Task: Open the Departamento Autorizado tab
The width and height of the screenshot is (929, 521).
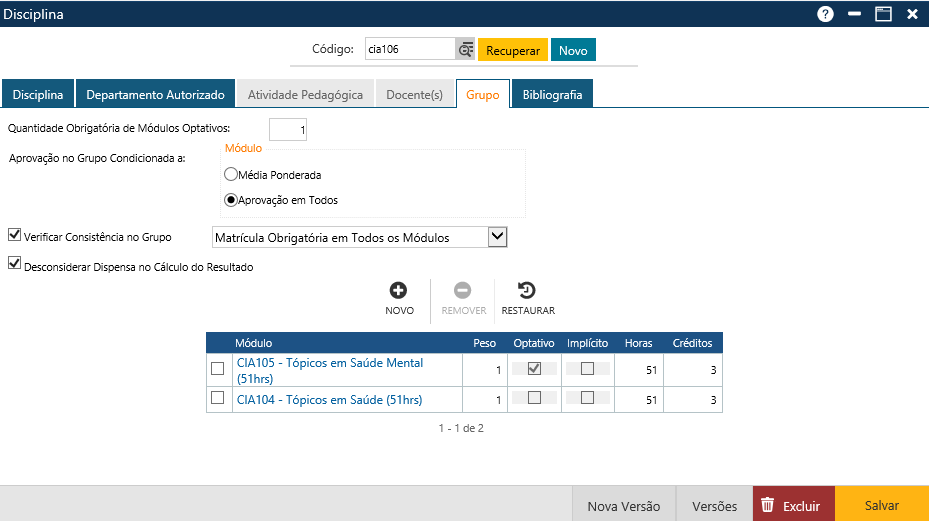Action: (x=155, y=94)
